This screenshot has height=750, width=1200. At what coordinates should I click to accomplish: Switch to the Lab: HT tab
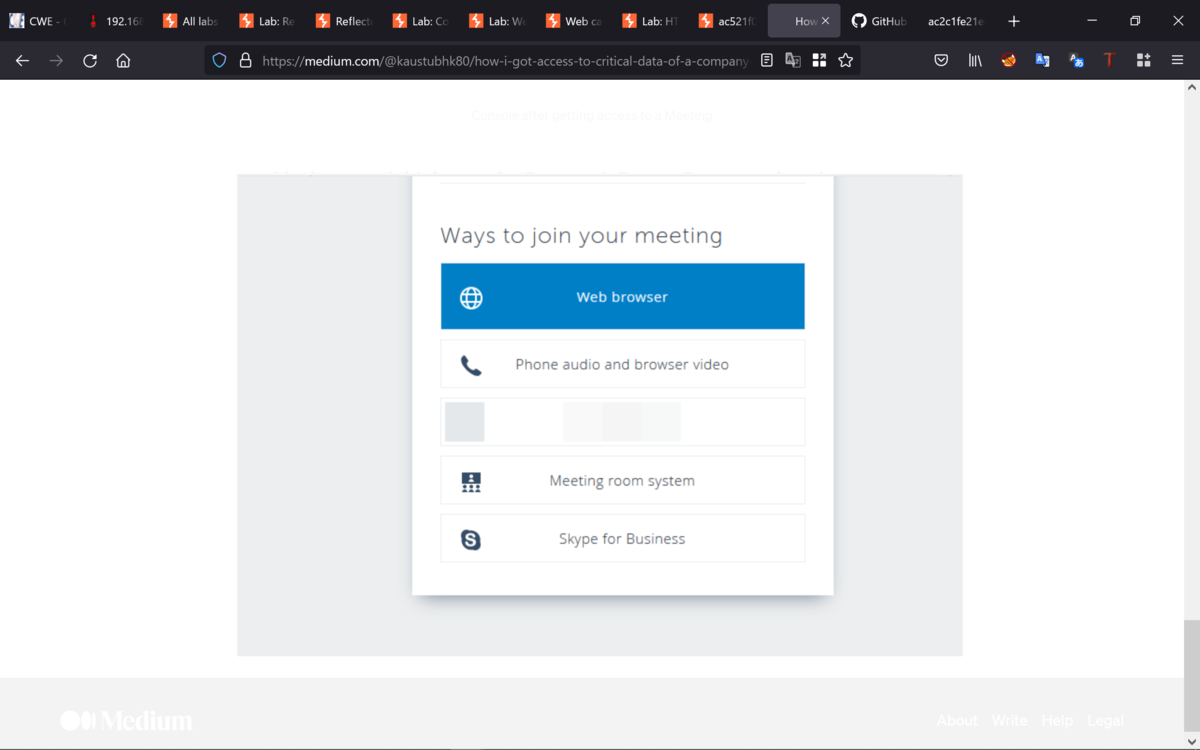point(651,21)
